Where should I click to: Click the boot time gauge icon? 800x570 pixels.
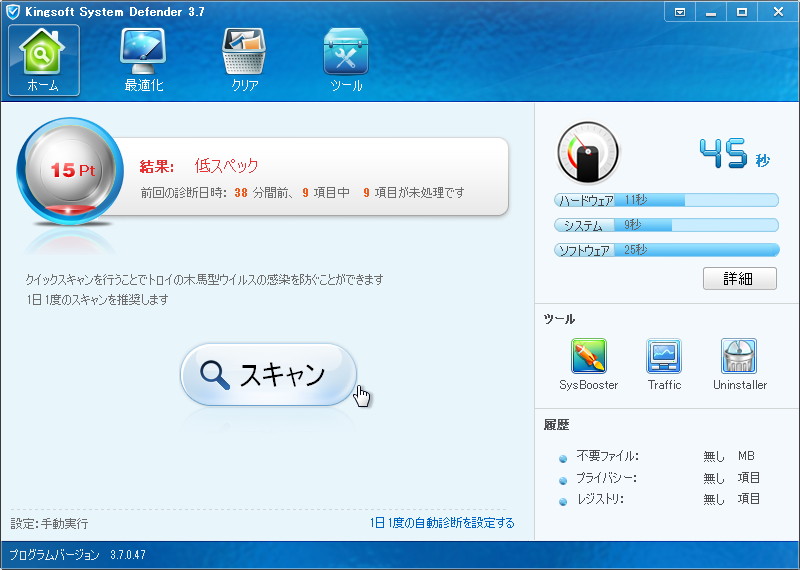pos(588,152)
